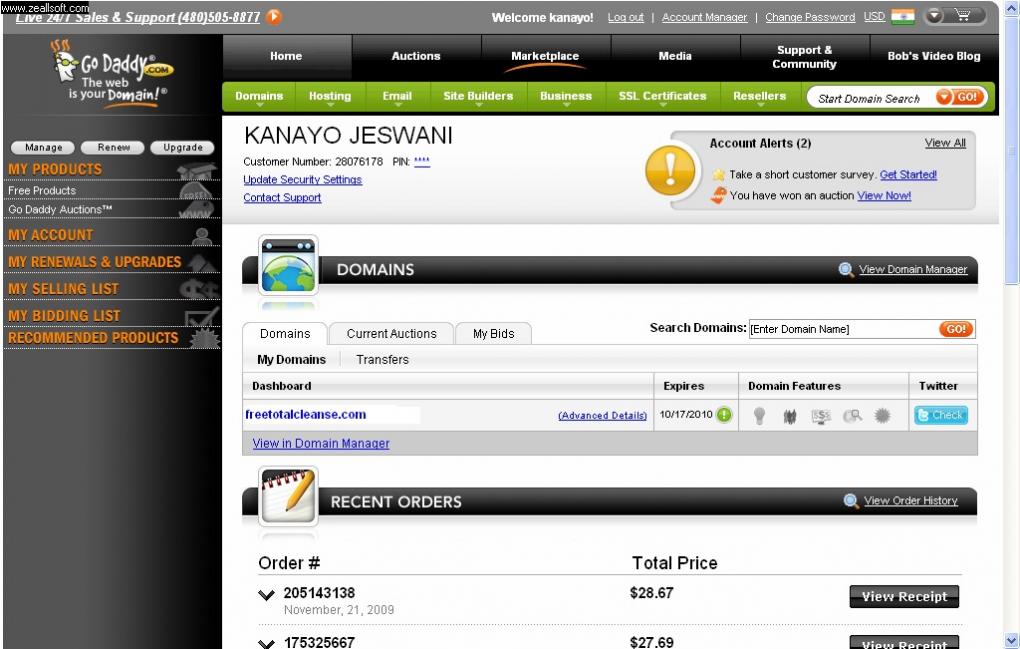Open Bob's Video Blog tab
The width and height of the screenshot is (1020, 649).
[933, 57]
